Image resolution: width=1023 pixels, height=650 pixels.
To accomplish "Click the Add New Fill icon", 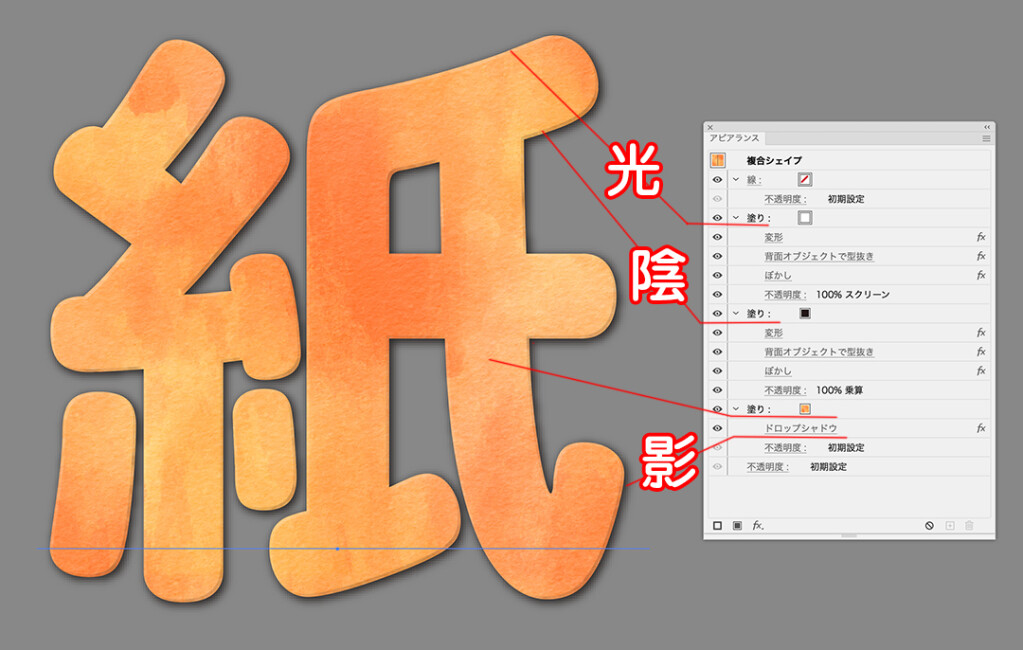I will [737, 525].
